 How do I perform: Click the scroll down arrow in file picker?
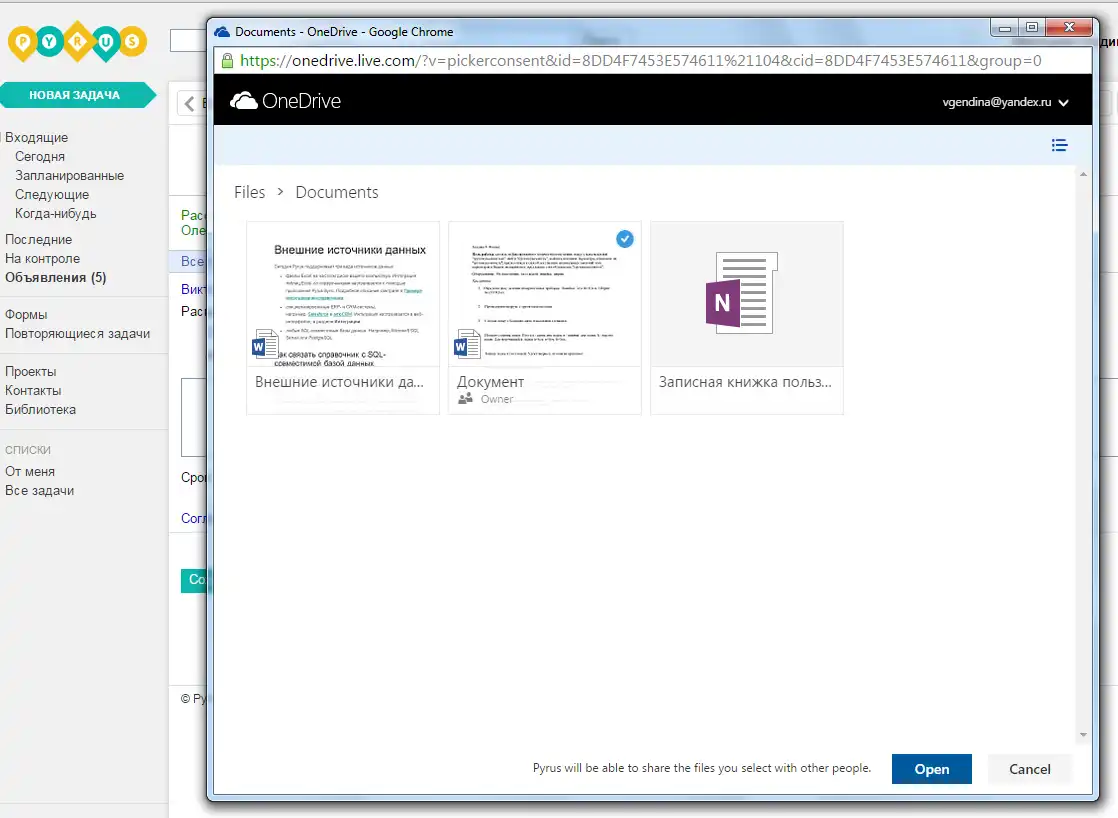[x=1083, y=735]
